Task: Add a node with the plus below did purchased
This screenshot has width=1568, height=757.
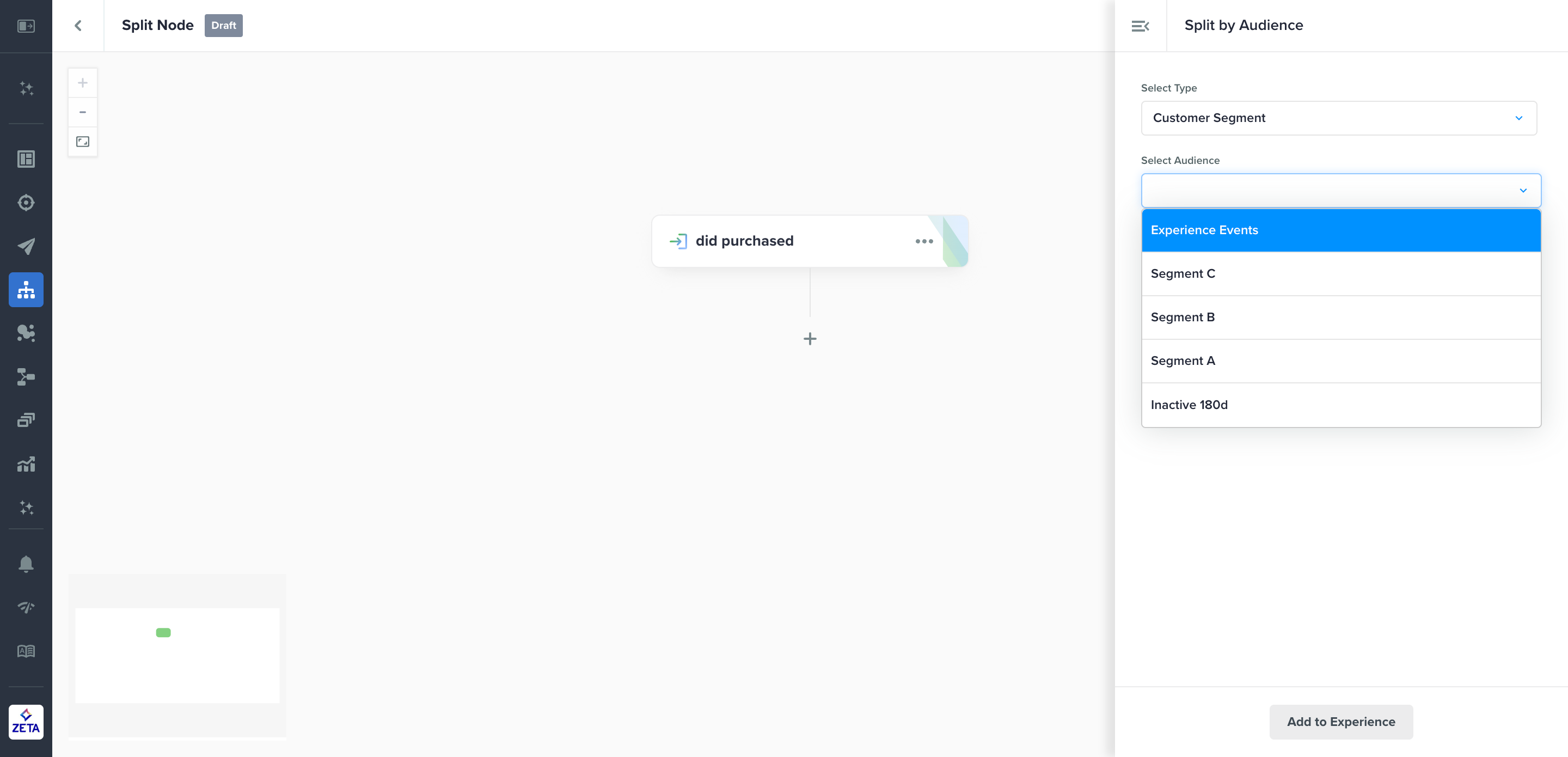Action: click(810, 339)
